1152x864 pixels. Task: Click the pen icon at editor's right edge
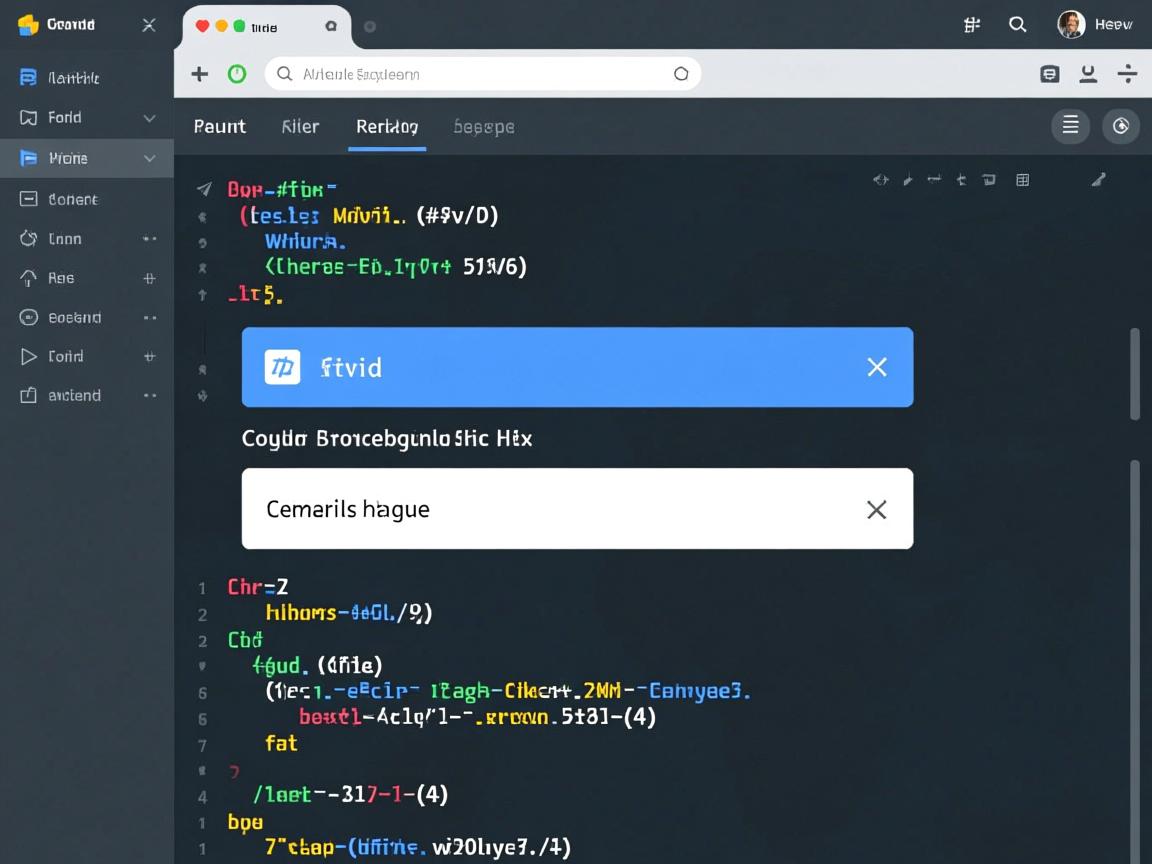(x=1098, y=180)
